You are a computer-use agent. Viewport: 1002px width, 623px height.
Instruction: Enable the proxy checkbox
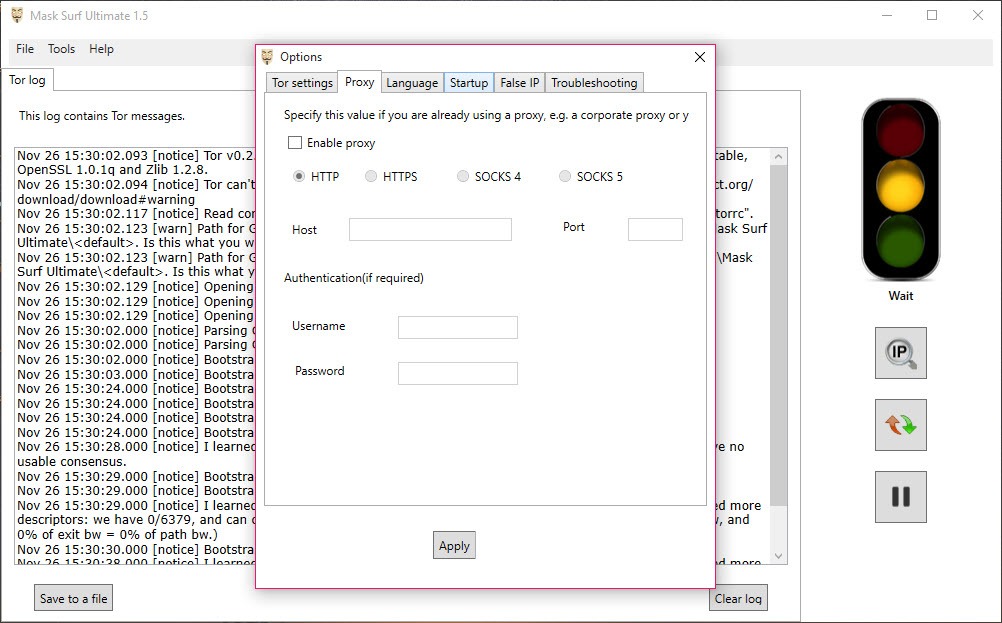click(x=295, y=142)
